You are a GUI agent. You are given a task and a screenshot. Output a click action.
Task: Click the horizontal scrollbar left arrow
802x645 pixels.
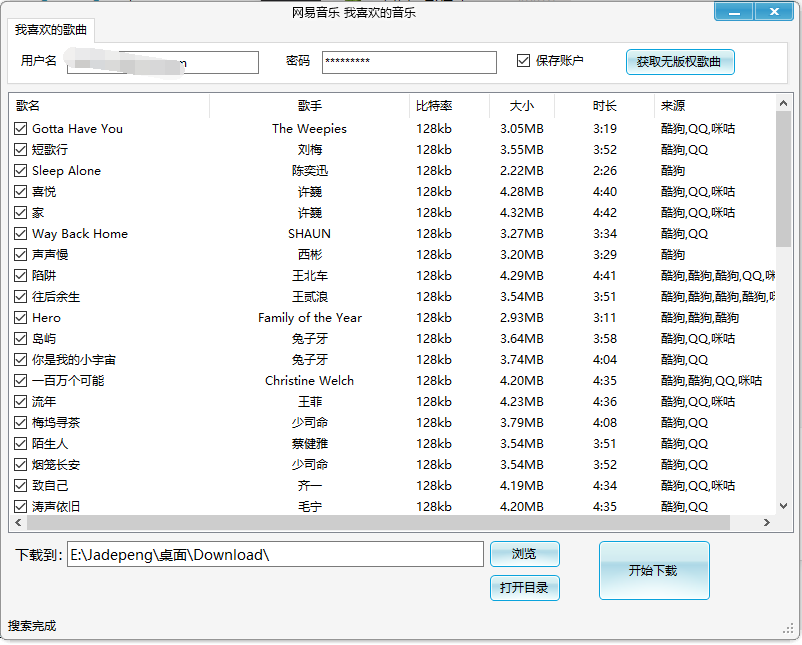tap(18, 522)
